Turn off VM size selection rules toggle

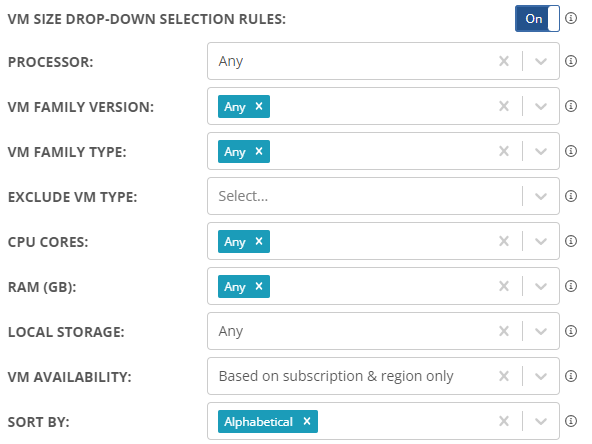coord(537,18)
